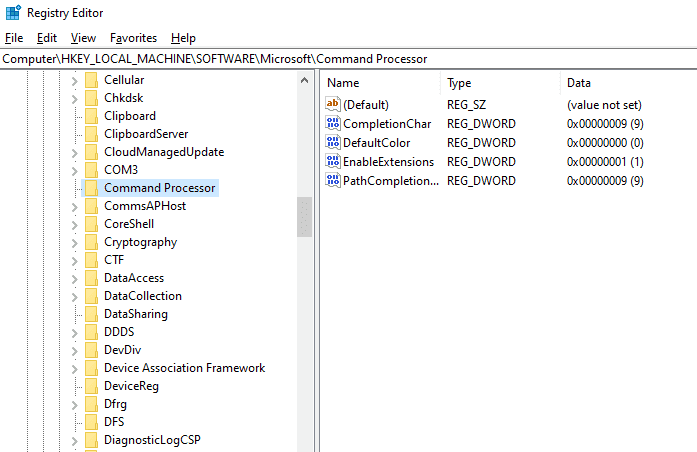Select the CompletionChar value name
This screenshot has height=452, width=697.
tap(387, 124)
